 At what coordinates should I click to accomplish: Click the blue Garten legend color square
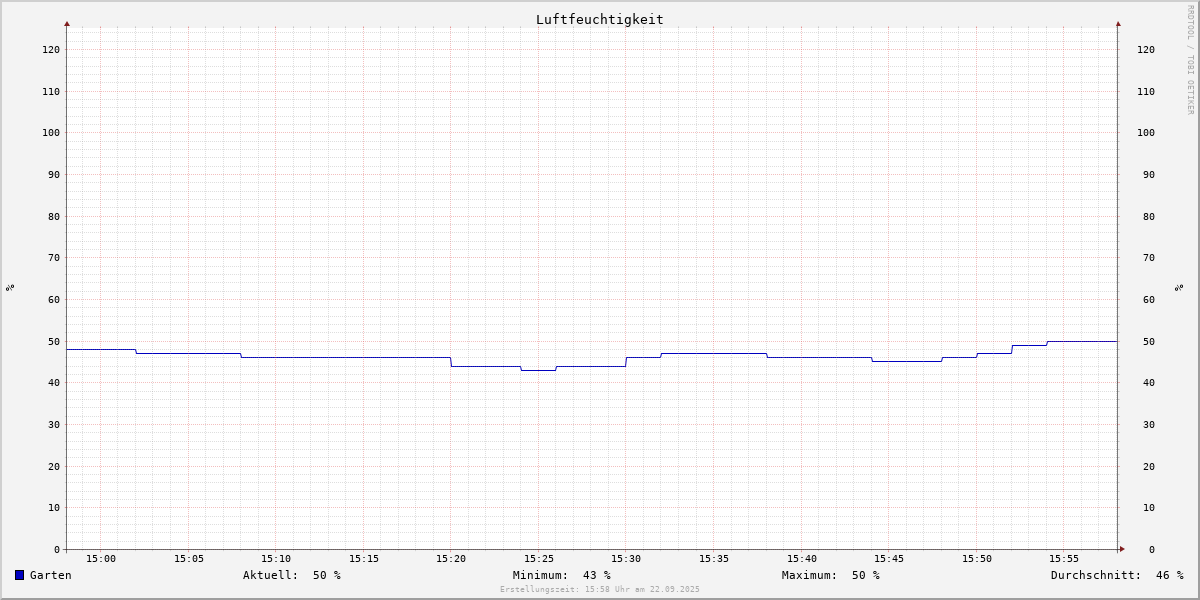click(19, 575)
